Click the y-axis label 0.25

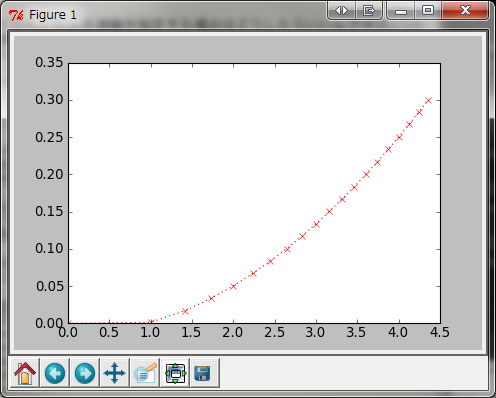coord(49,137)
